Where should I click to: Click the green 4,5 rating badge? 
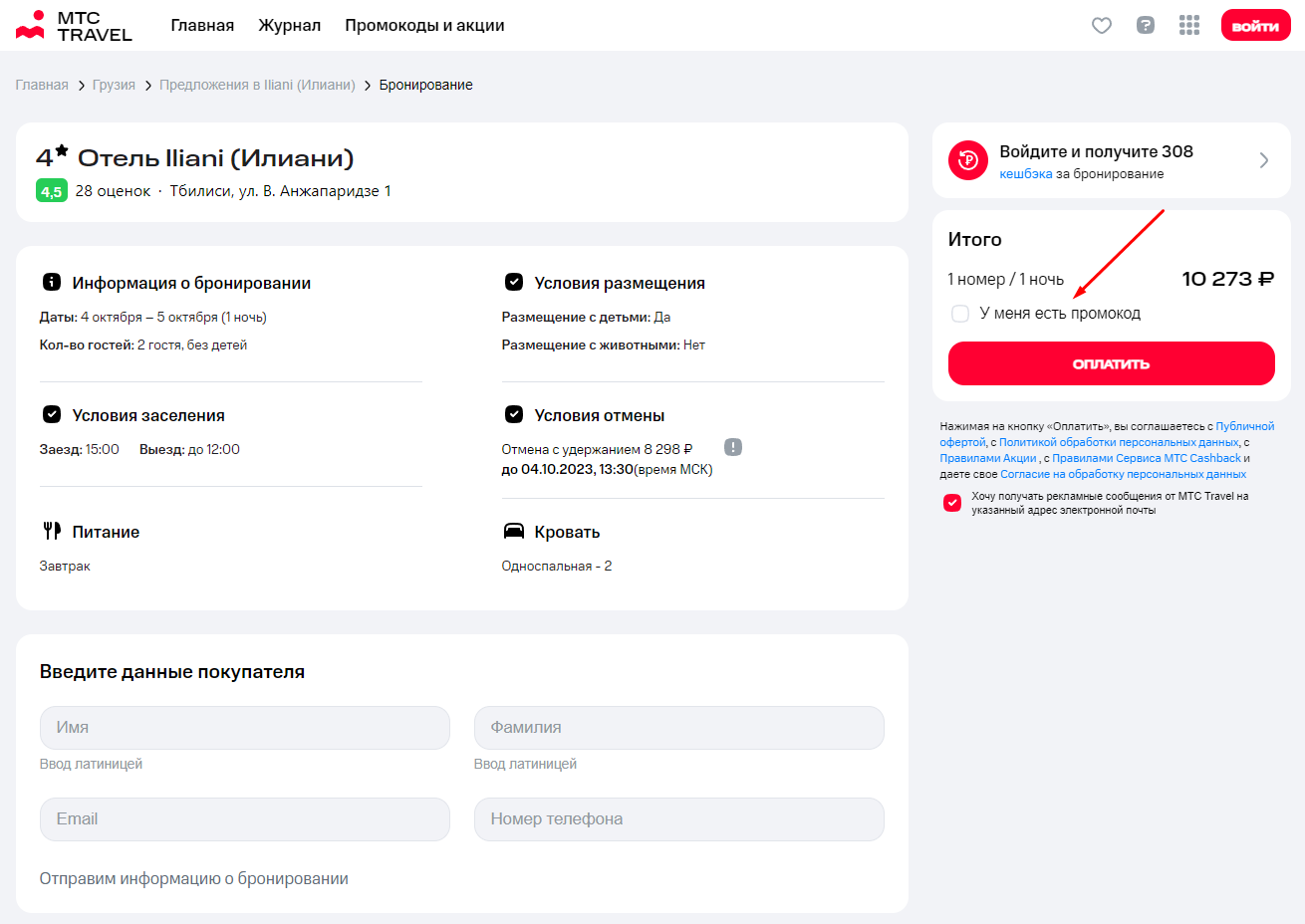pos(52,191)
